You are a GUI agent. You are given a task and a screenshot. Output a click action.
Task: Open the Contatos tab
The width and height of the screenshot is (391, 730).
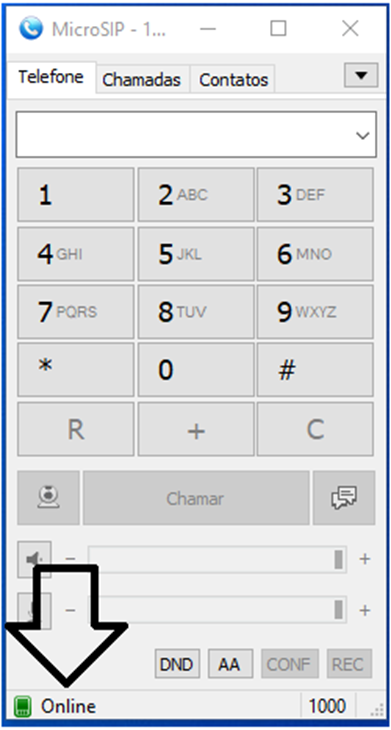(234, 80)
